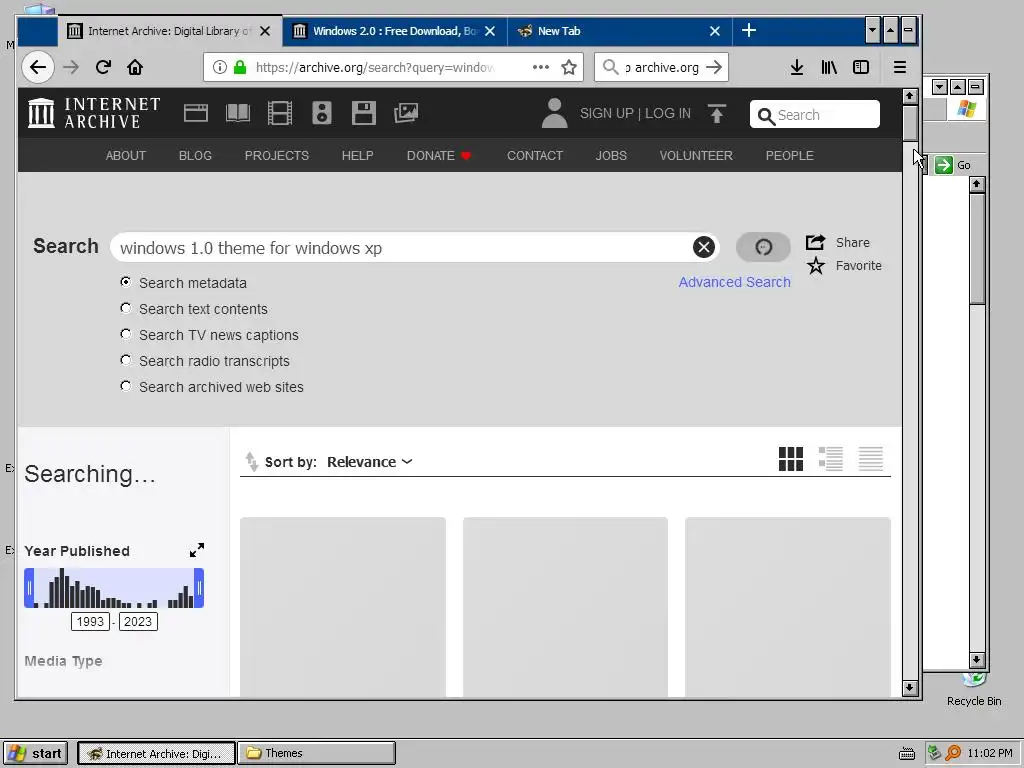Viewport: 1024px width, 768px height.
Task: Open Internet Archive Texts book icon
Action: pos(238,114)
